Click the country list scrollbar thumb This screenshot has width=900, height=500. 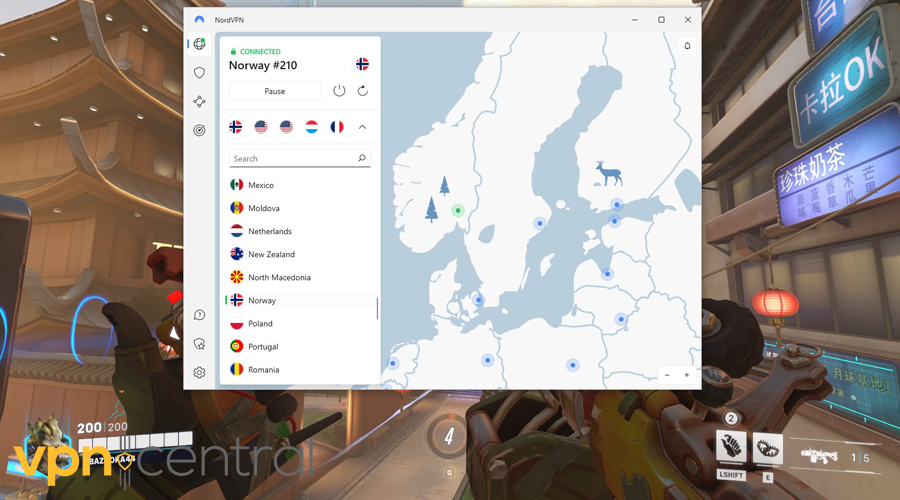tap(377, 308)
